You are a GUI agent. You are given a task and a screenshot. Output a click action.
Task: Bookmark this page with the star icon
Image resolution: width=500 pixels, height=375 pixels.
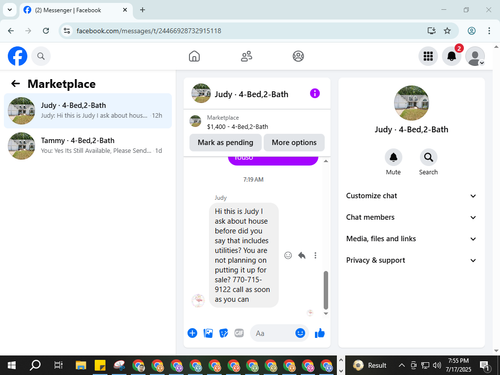(447, 31)
